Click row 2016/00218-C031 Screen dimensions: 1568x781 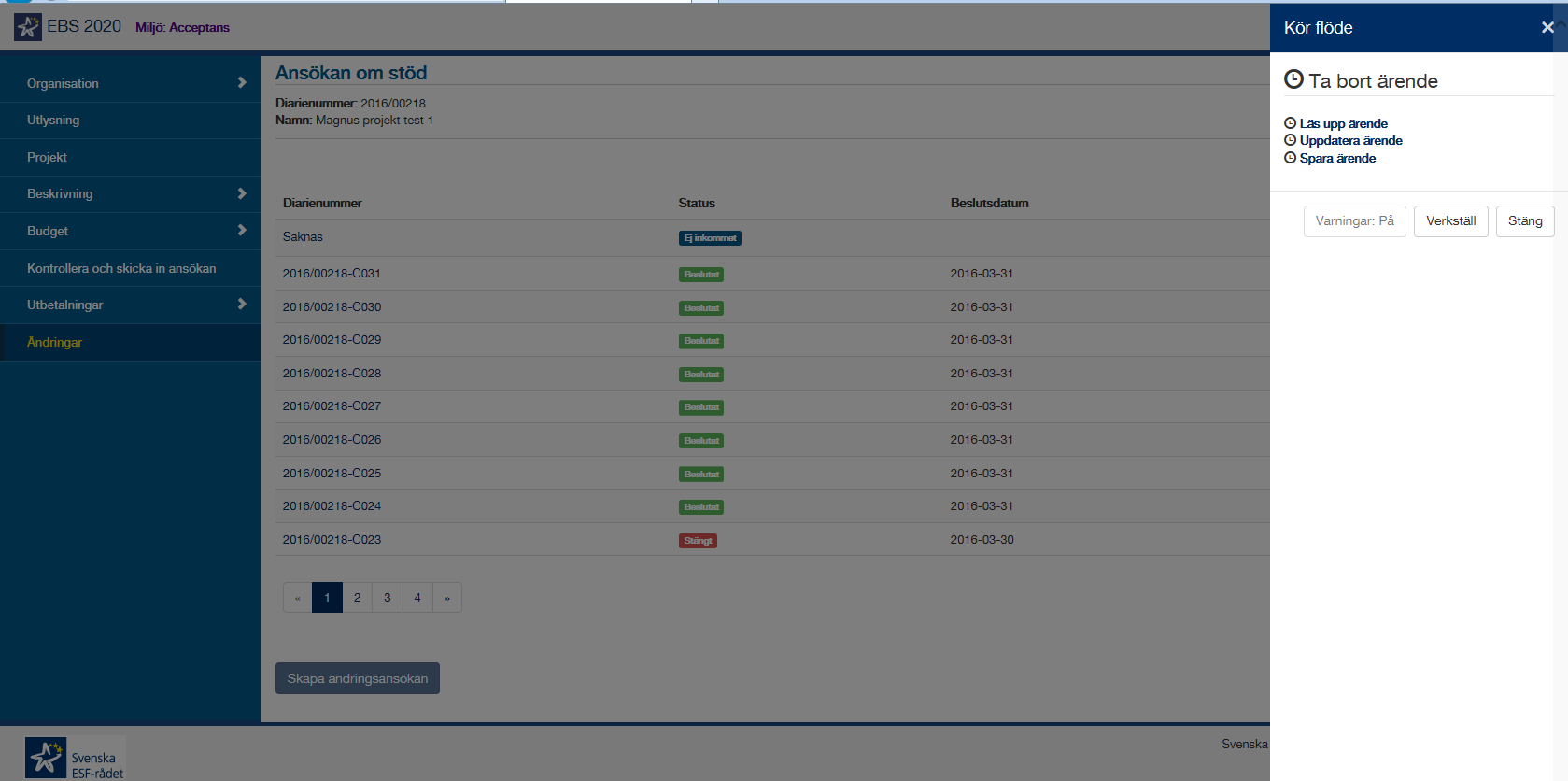[772, 274]
